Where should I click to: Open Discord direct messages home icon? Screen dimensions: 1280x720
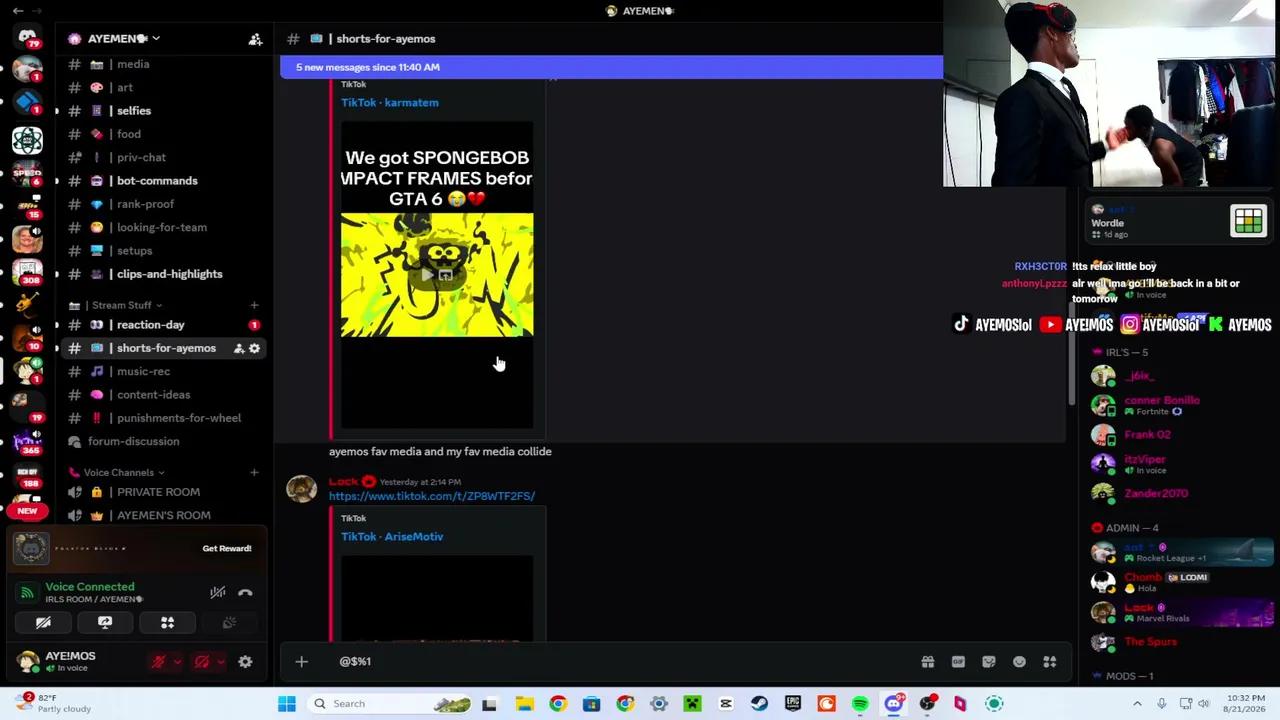(27, 37)
